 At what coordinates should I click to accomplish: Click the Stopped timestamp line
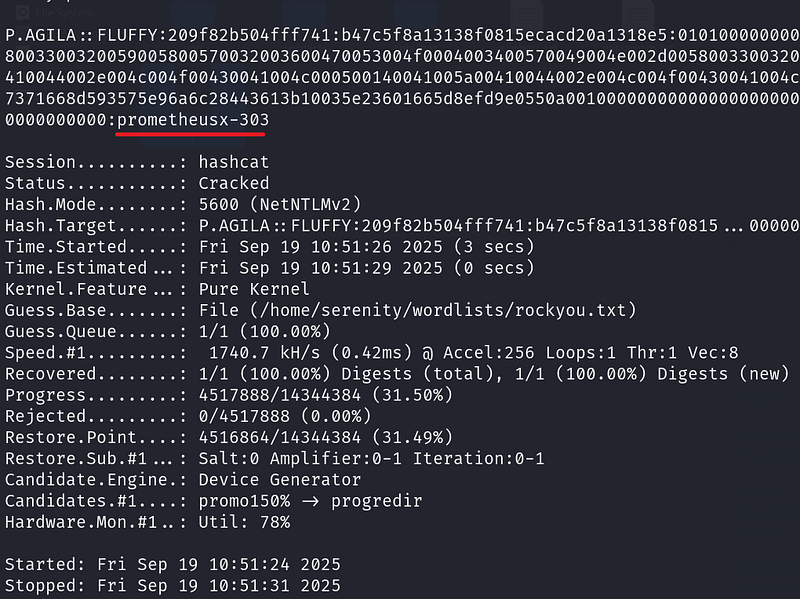tap(173, 585)
